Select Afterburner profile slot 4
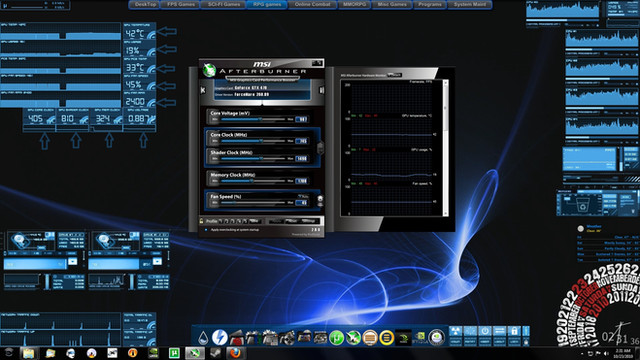 pyautogui.click(x=239, y=221)
